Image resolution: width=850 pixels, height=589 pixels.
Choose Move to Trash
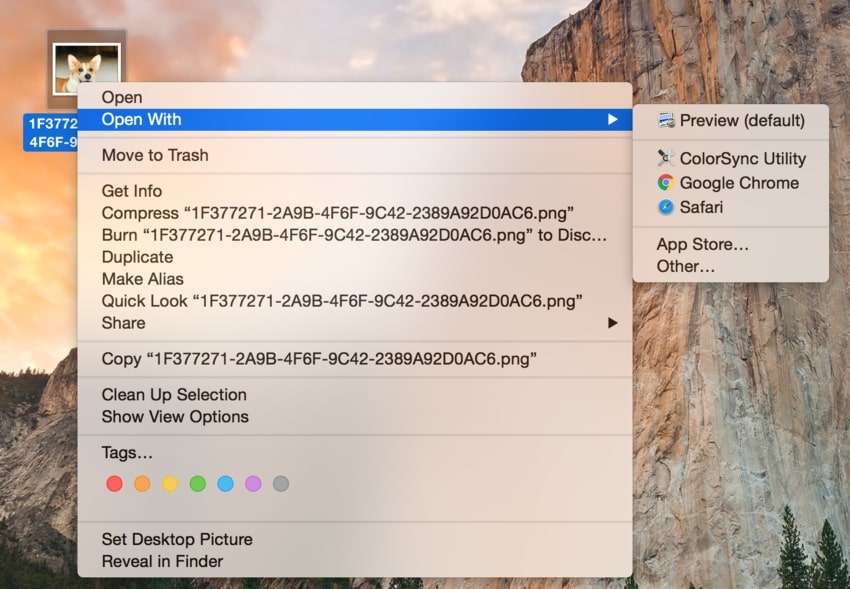[155, 155]
